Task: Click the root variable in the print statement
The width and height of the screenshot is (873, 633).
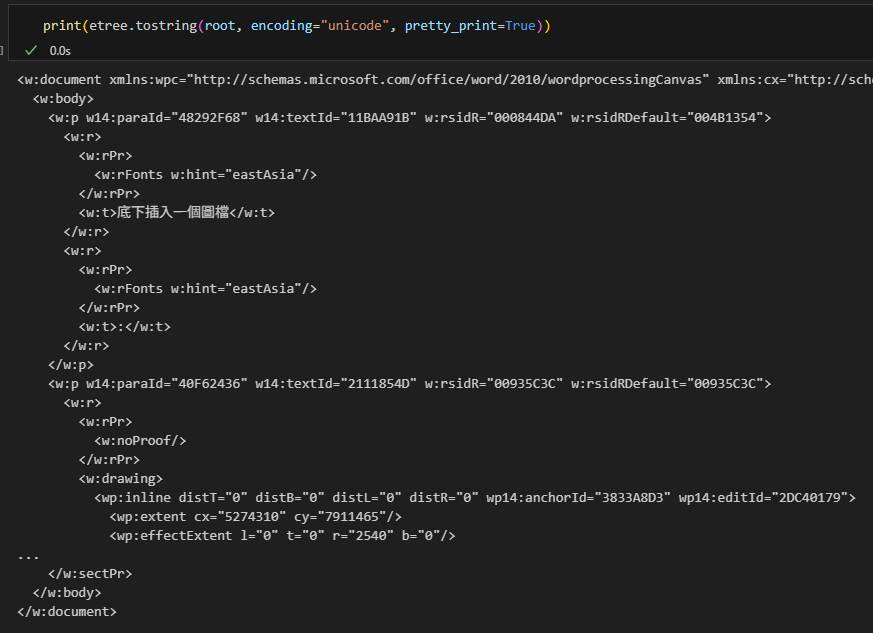Action: click(220, 25)
